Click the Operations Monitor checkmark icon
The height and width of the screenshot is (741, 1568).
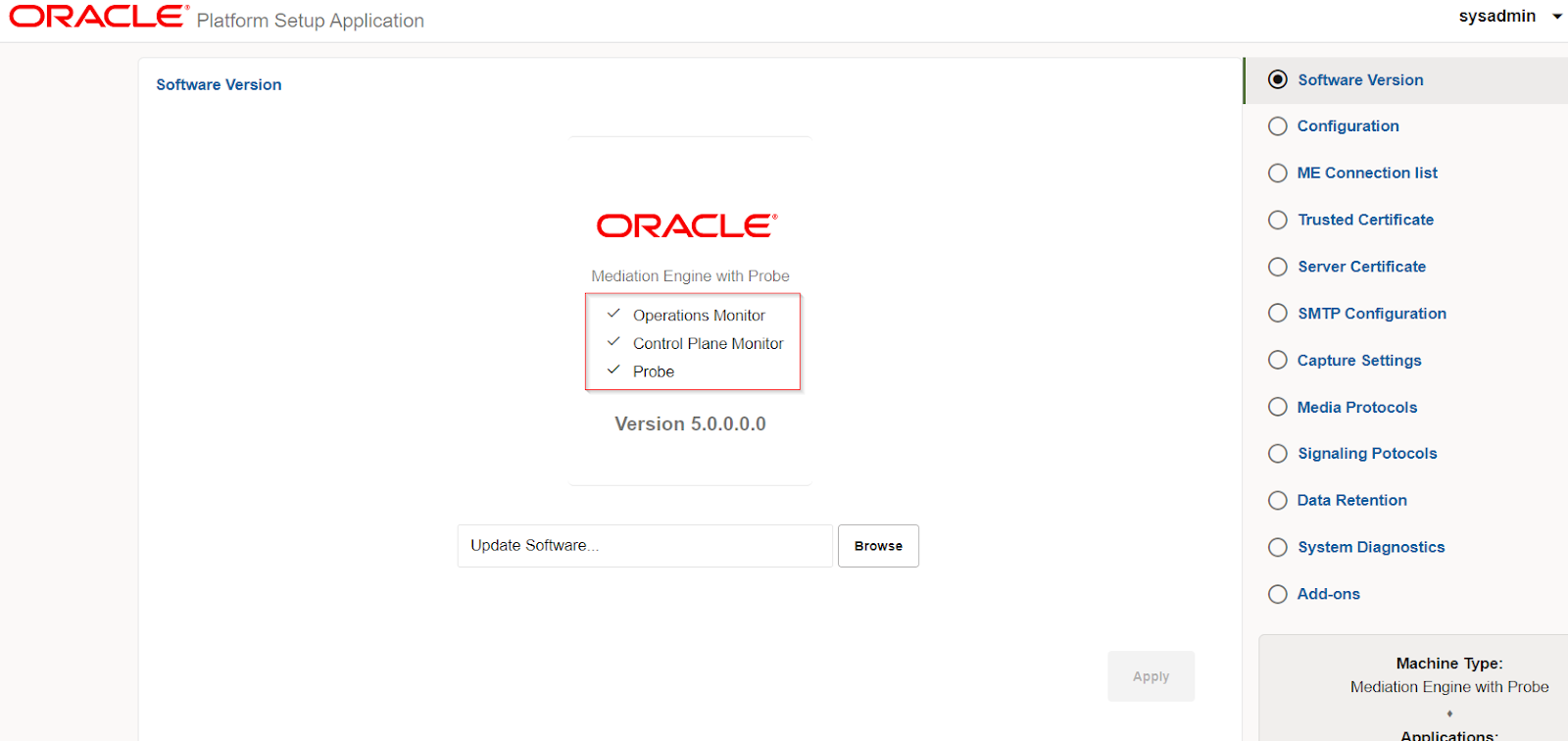[x=613, y=314]
